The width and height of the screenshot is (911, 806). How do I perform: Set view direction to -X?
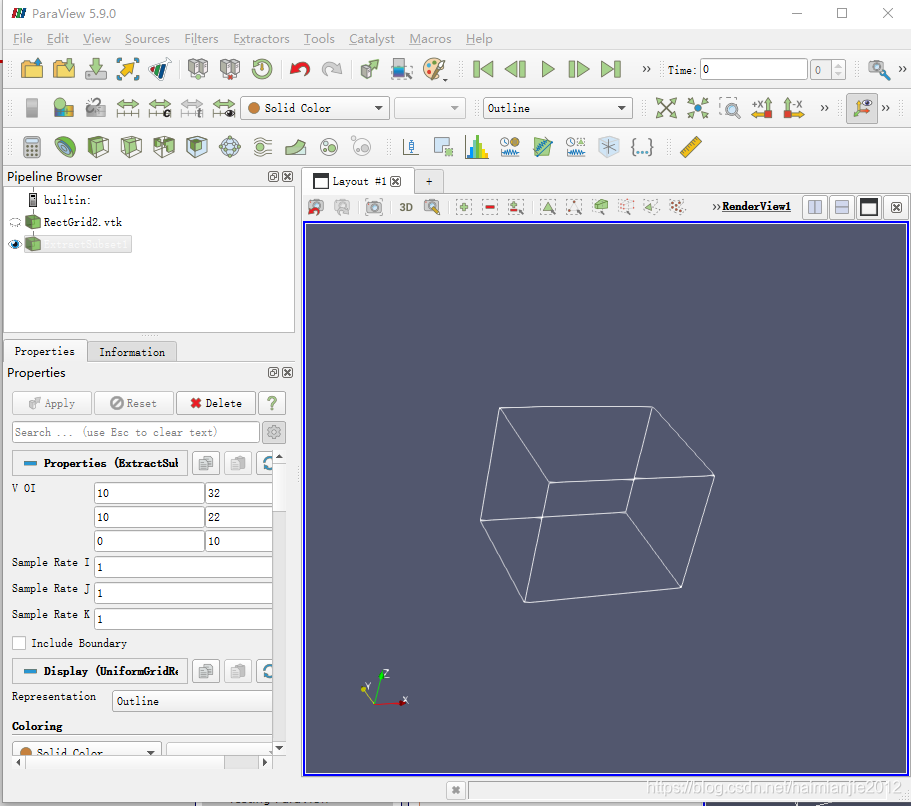point(794,108)
